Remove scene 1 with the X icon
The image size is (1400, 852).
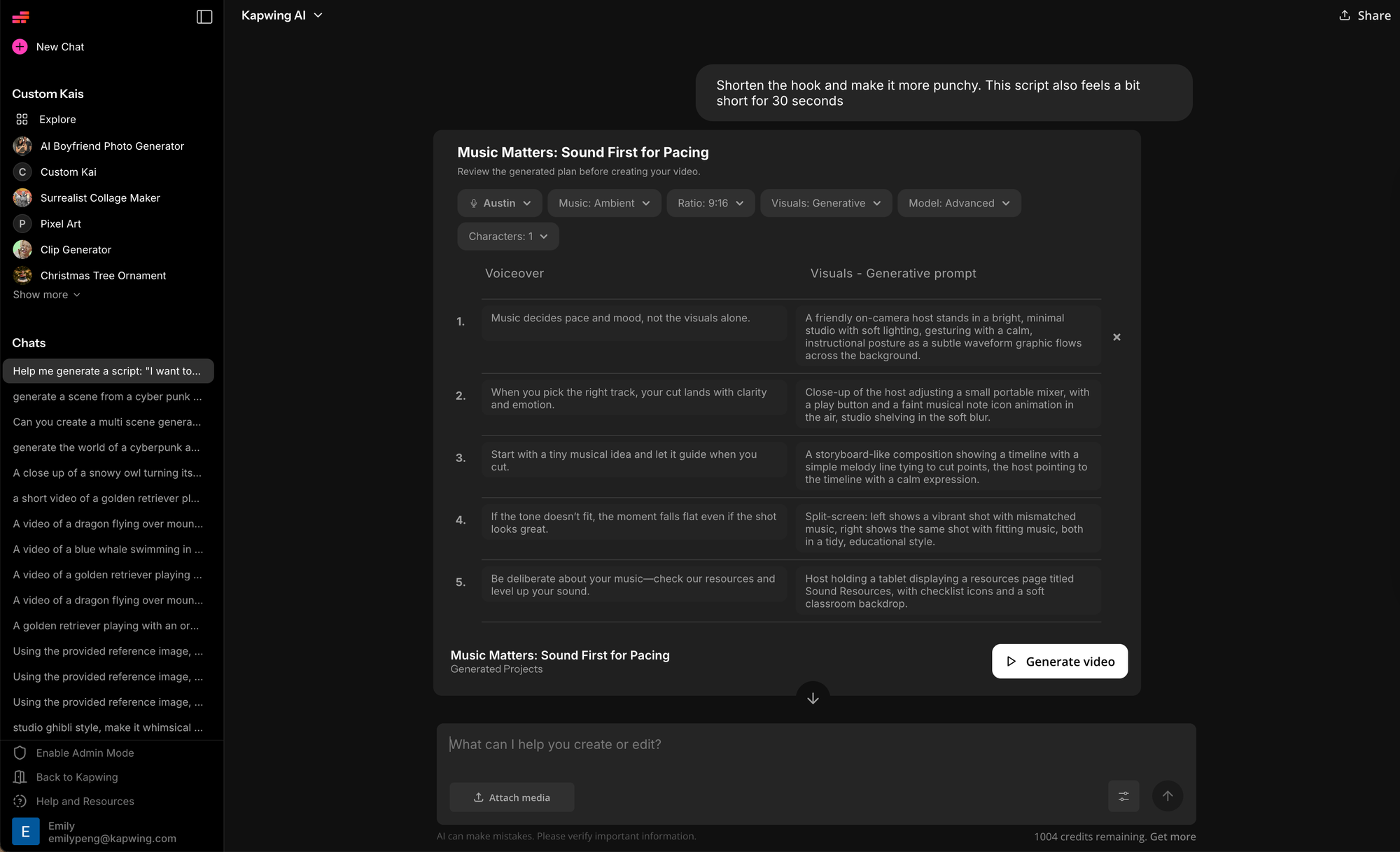pyautogui.click(x=1116, y=337)
